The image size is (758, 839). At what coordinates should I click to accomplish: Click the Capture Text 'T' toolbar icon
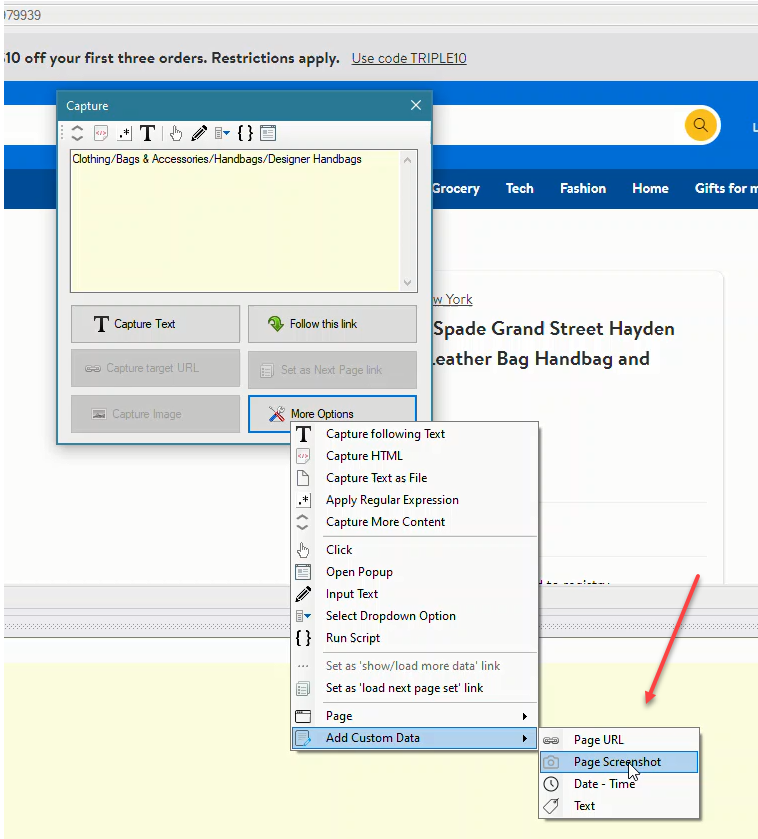[x=147, y=133]
